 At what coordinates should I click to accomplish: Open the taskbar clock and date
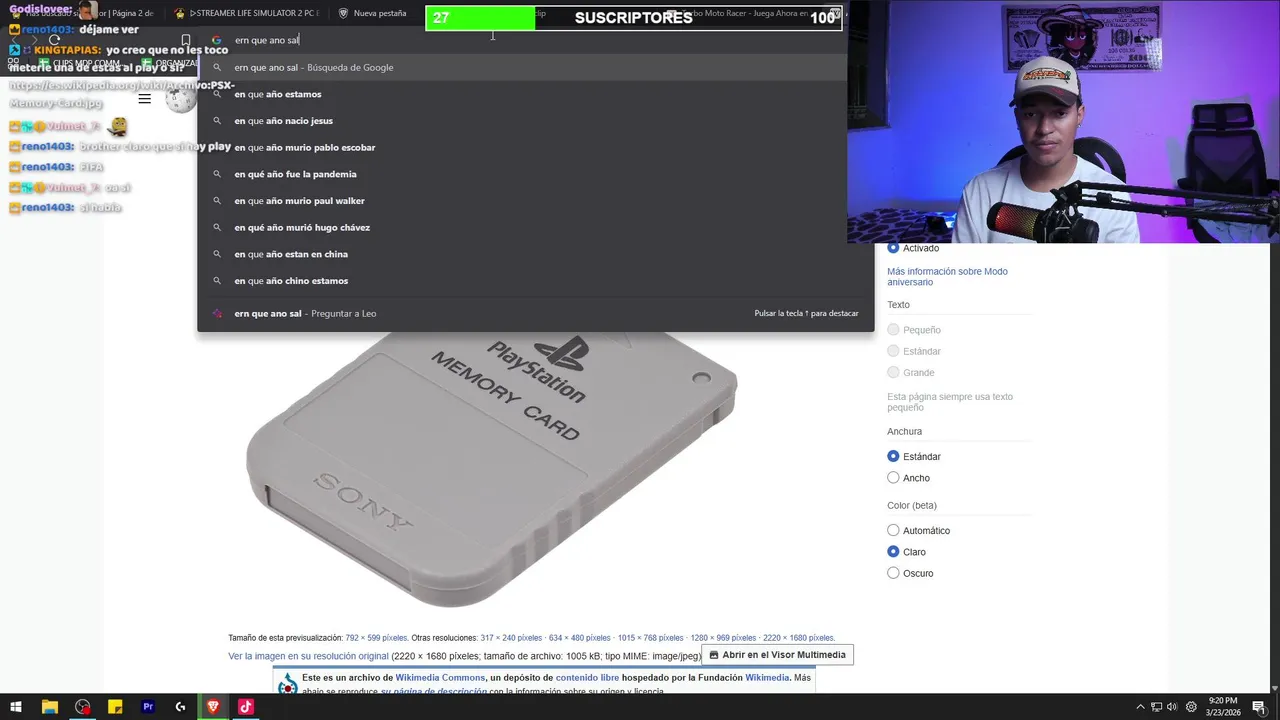coord(1223,707)
